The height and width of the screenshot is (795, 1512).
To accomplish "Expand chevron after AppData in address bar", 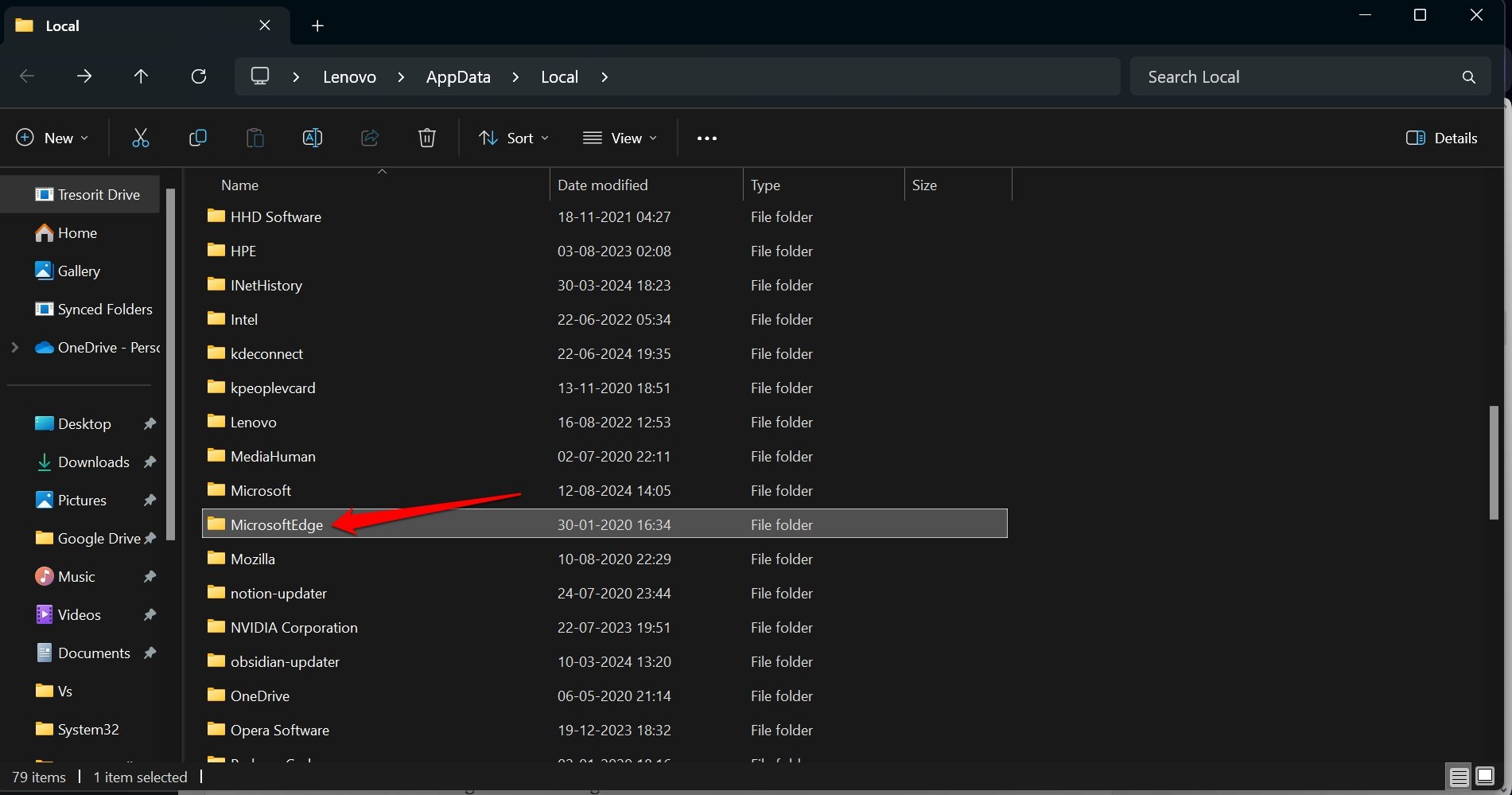I will point(515,77).
